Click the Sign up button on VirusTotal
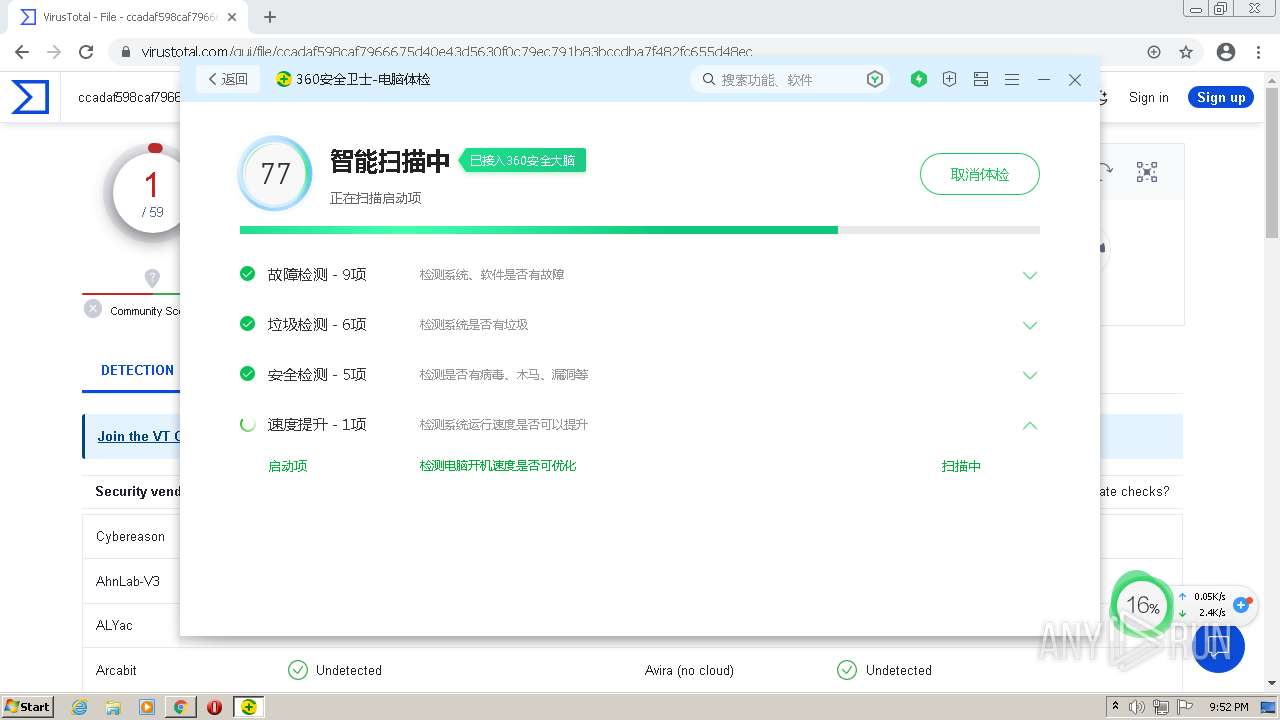 (x=1221, y=97)
